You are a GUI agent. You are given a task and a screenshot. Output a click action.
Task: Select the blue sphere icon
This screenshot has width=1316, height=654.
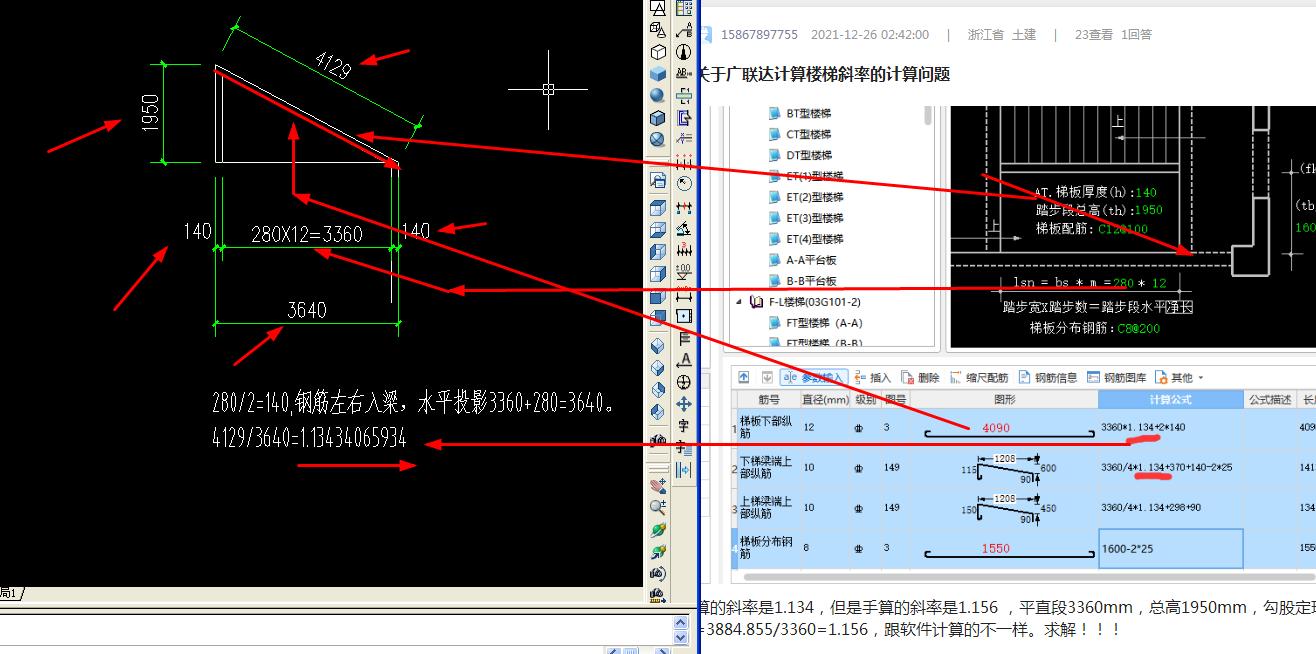[658, 95]
